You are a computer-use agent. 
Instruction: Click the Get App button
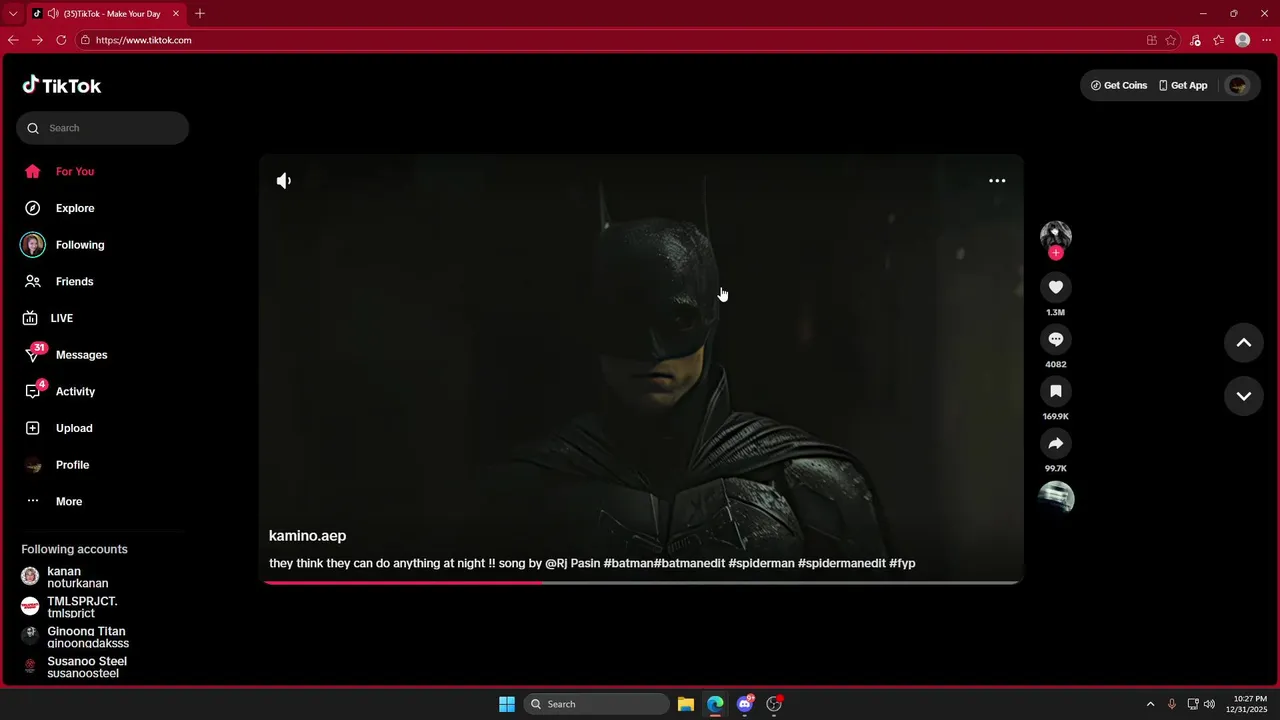1183,86
